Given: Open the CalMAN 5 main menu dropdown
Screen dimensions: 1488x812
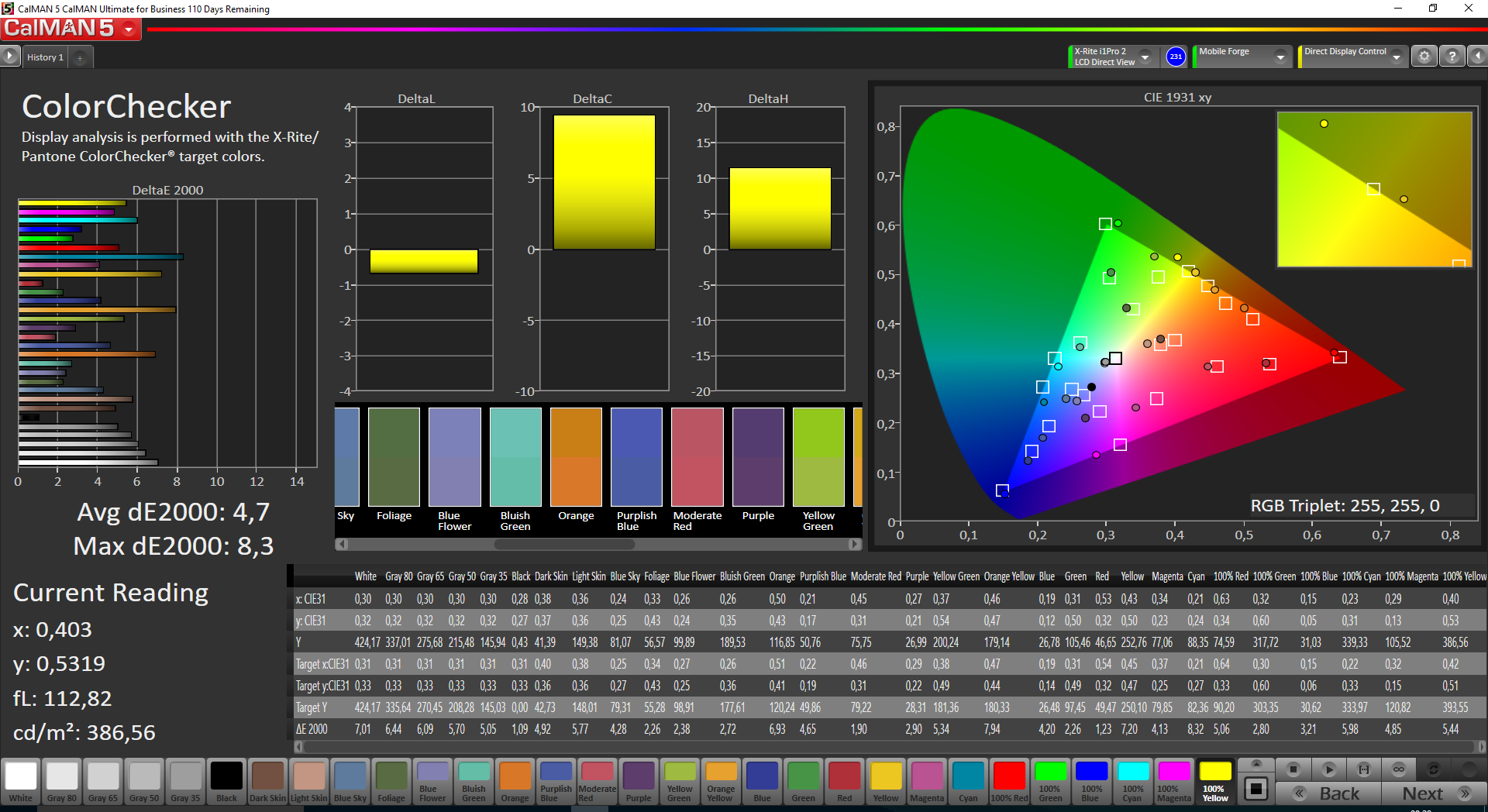Looking at the screenshot, I should (x=129, y=29).
